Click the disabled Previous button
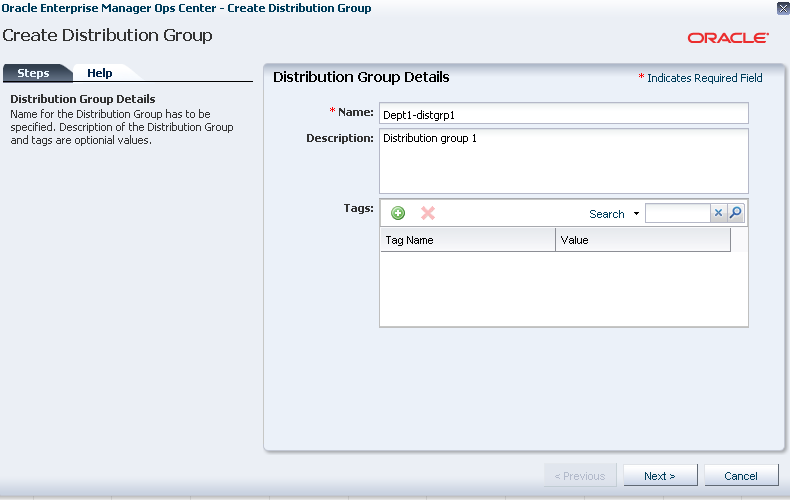 (580, 475)
